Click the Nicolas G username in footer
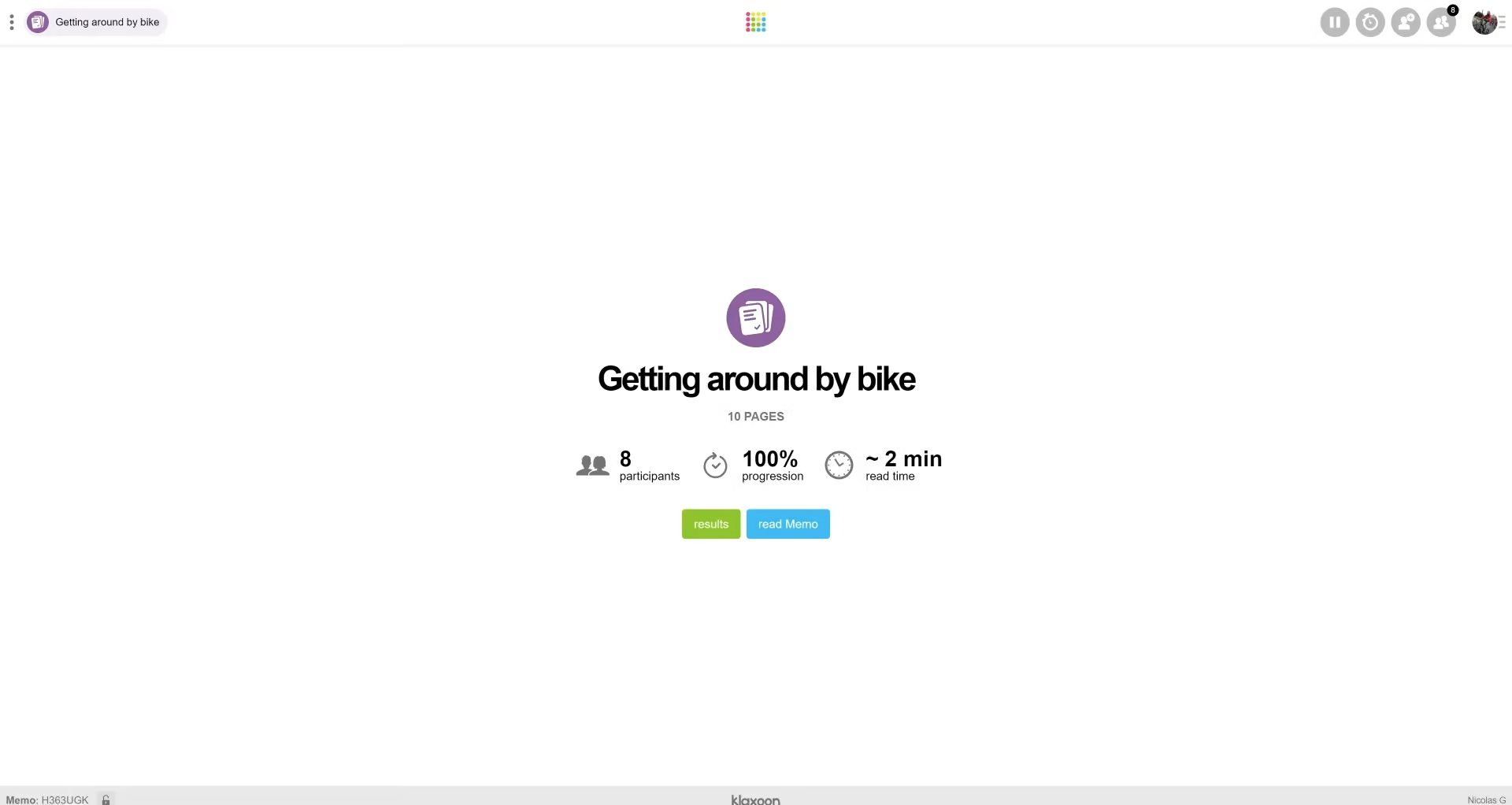1512x805 pixels. click(1486, 799)
